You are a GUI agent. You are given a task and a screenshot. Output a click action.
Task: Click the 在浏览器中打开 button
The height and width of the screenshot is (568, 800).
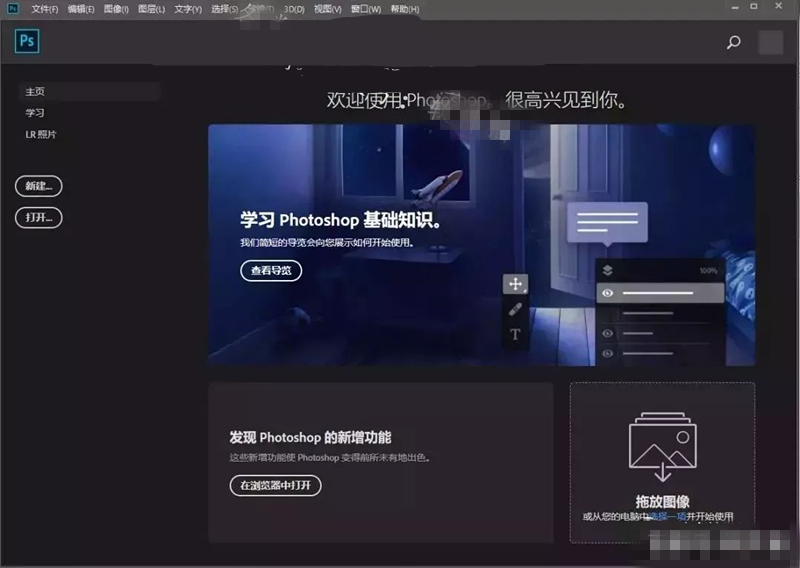click(276, 485)
